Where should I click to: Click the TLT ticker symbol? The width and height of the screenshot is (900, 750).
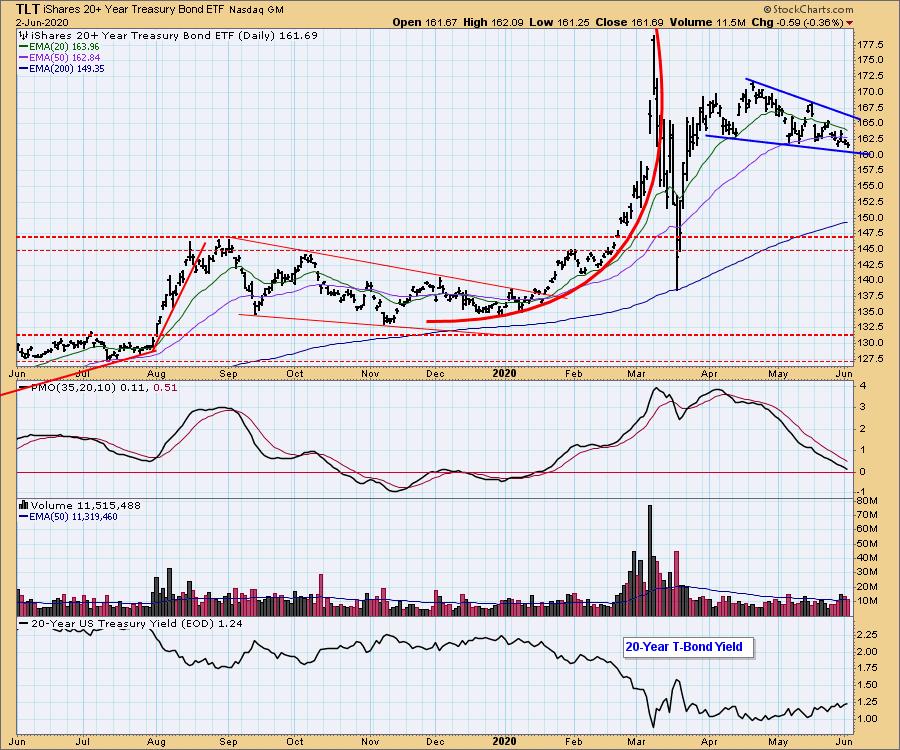28,9
